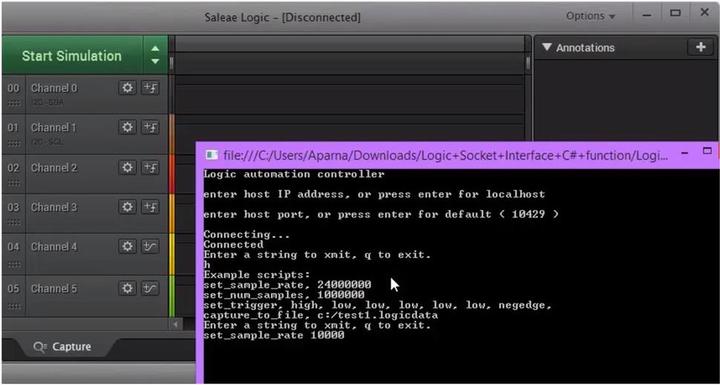The image size is (720, 385).
Task: Select the Channel 2 label
Action: [54, 167]
